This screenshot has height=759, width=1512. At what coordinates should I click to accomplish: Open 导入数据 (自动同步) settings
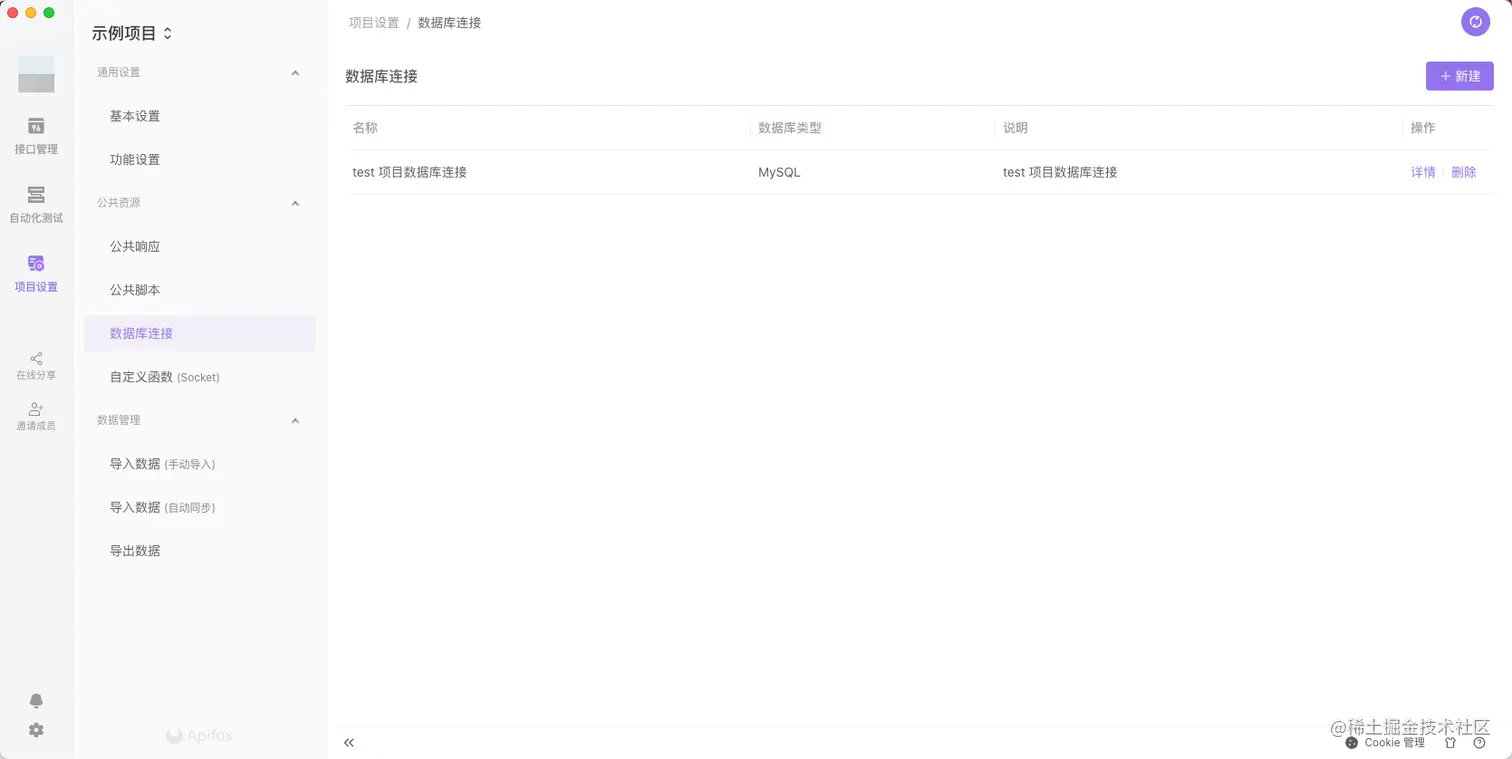162,507
